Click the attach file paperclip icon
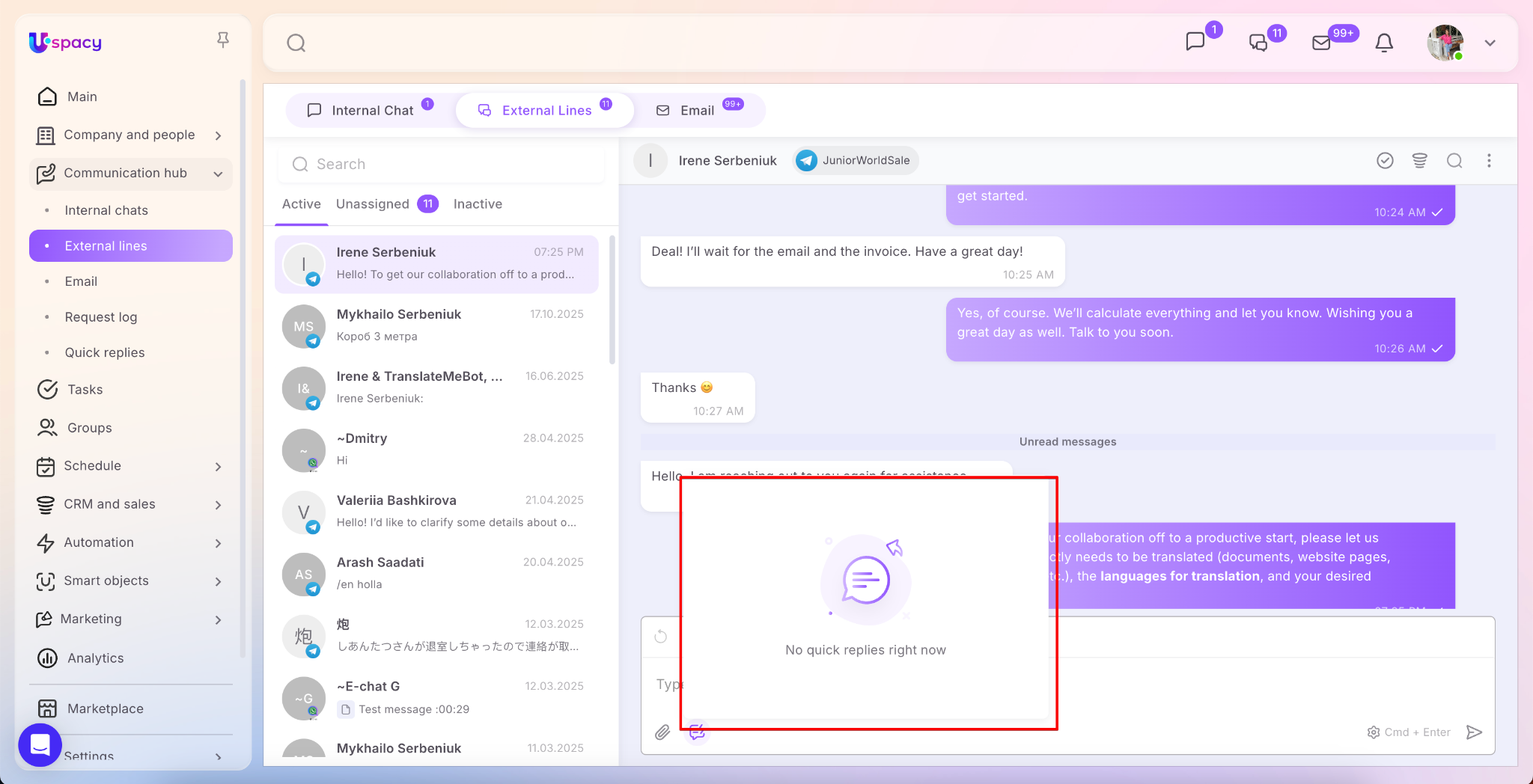This screenshot has width=1533, height=784. click(x=662, y=732)
